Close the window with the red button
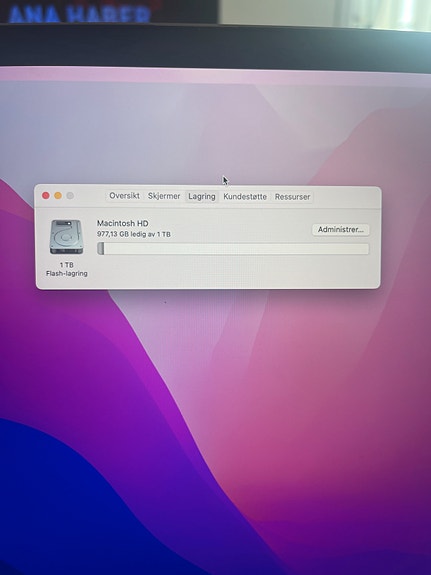This screenshot has width=431, height=575. pyautogui.click(x=46, y=195)
